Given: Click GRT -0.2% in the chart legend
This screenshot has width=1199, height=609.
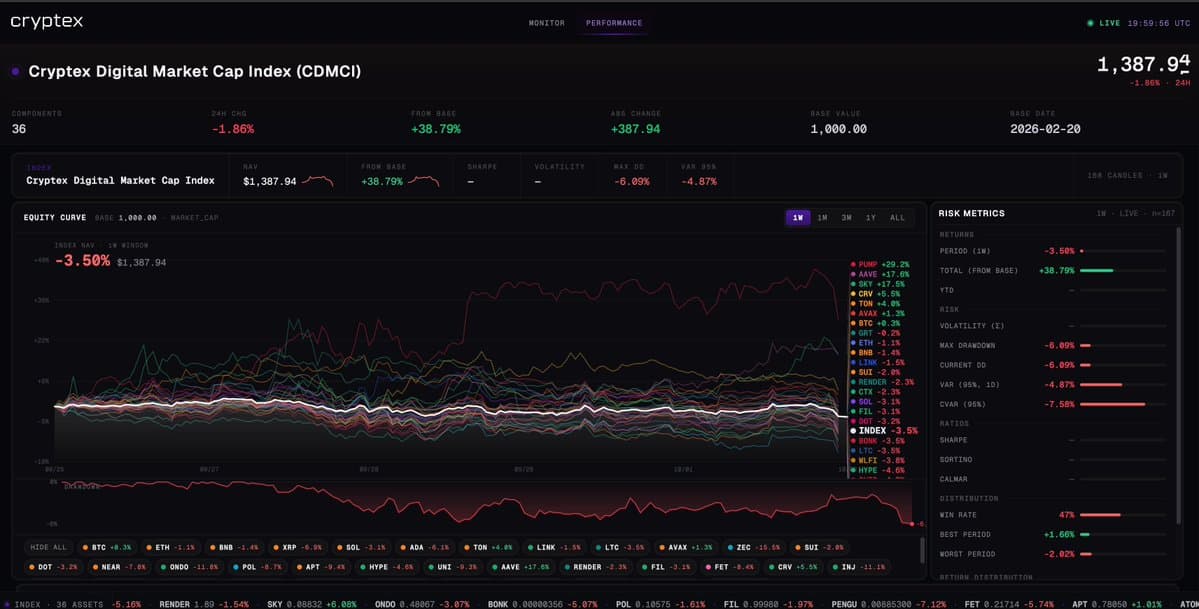Looking at the screenshot, I should tap(876, 333).
